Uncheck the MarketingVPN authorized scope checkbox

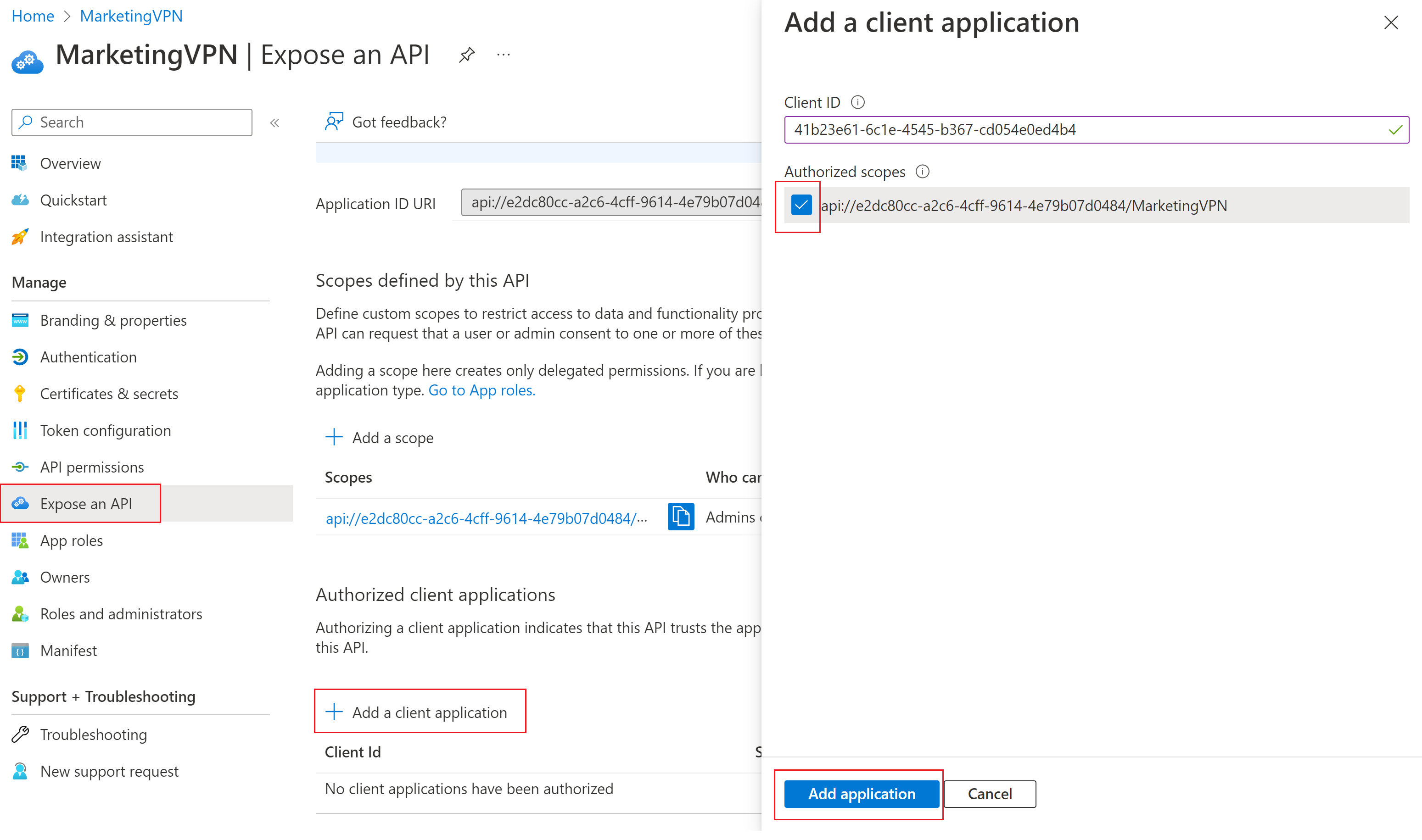tap(801, 205)
